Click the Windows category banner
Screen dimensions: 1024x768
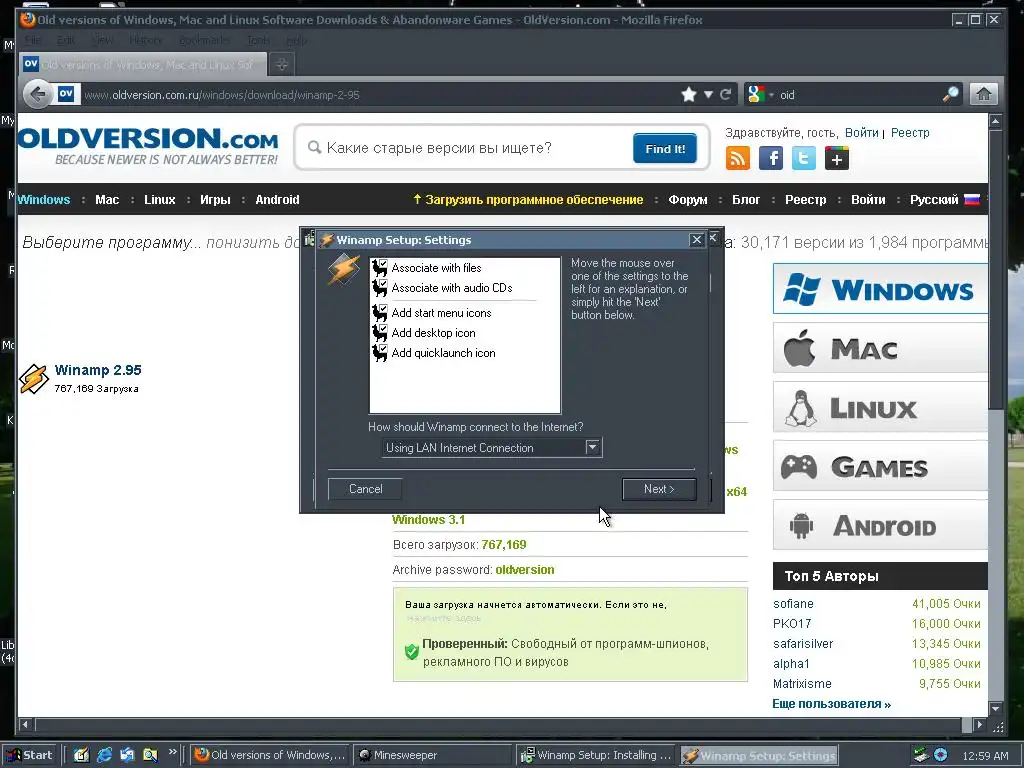pyautogui.click(x=880, y=289)
